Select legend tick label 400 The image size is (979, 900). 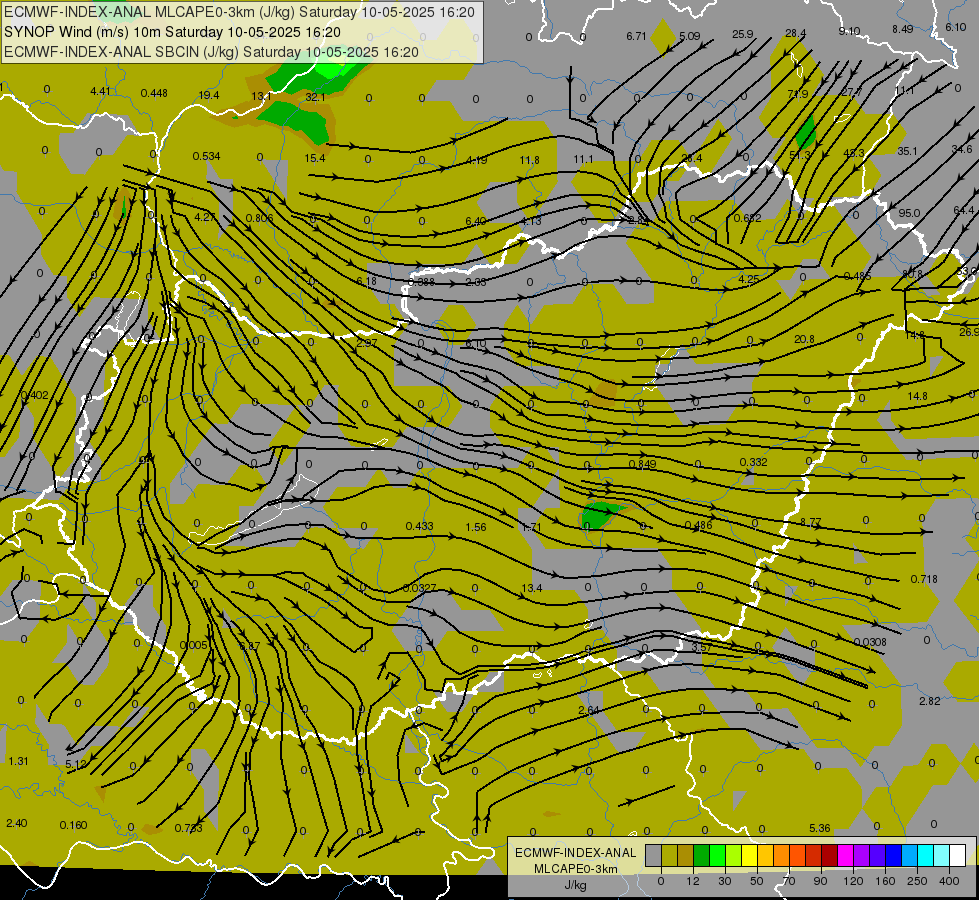tap(949, 881)
